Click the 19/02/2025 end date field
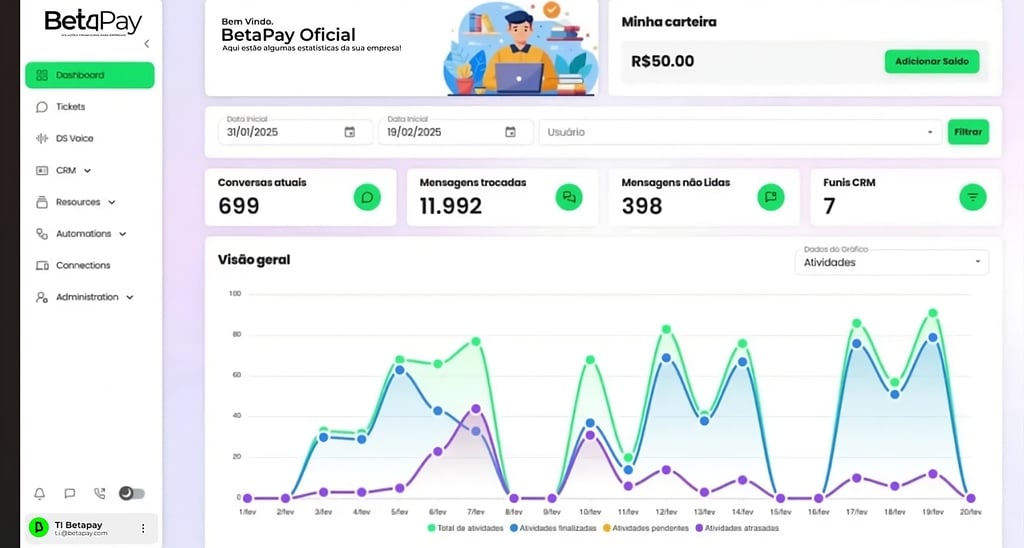Viewport: 1024px width, 548px height. tap(456, 131)
